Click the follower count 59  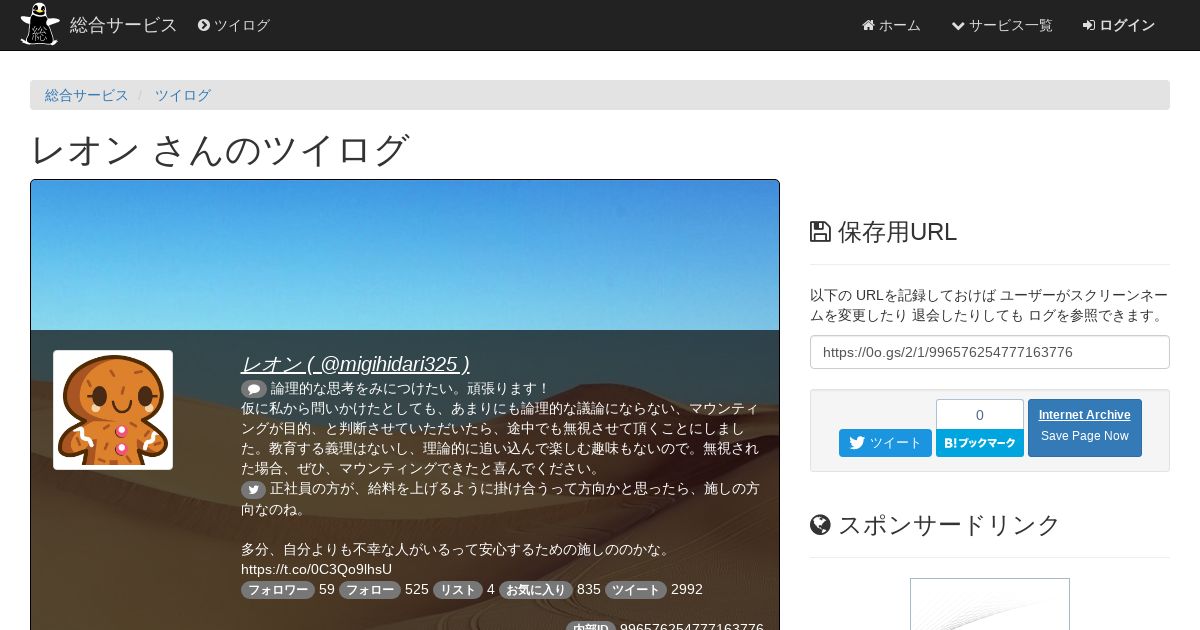tap(327, 590)
